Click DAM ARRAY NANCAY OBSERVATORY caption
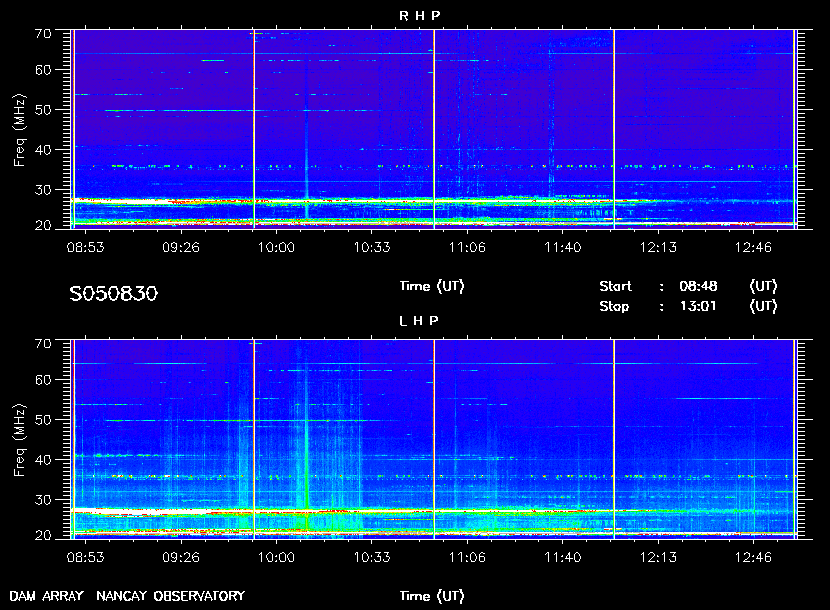Screen dimensions: 830x610 (127, 596)
